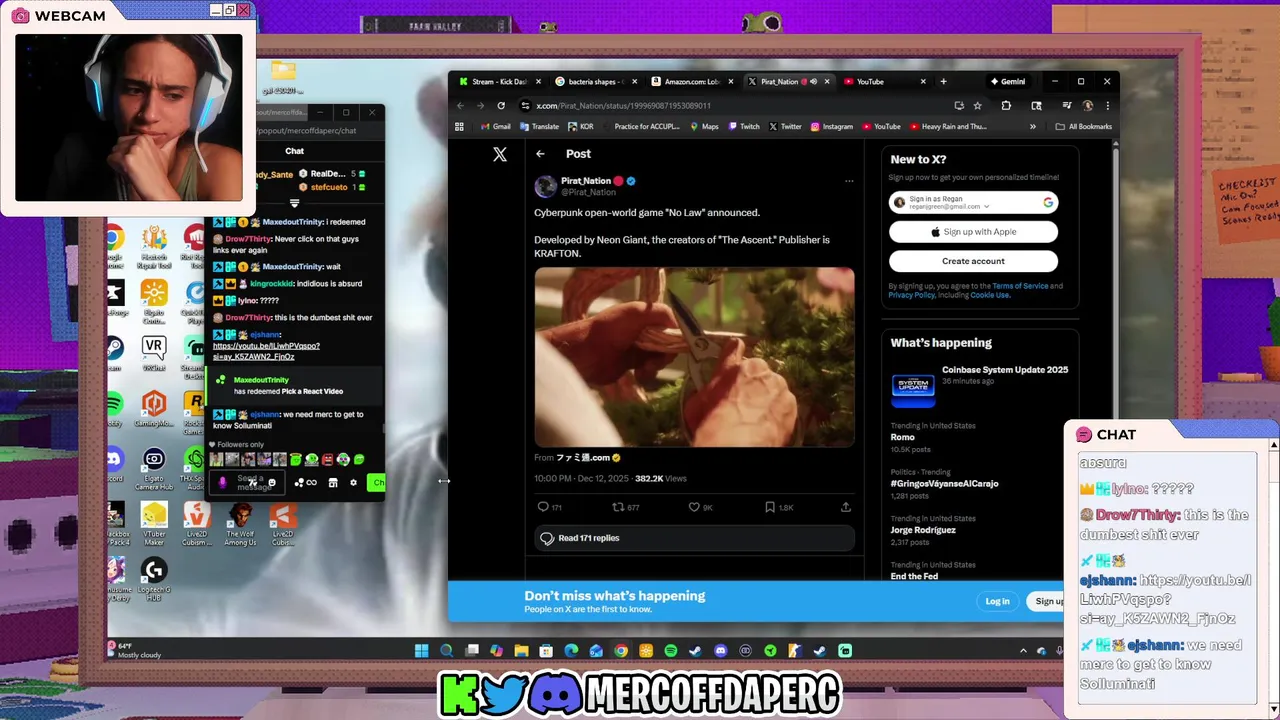Open the VRChat desktop shortcut

point(153,353)
